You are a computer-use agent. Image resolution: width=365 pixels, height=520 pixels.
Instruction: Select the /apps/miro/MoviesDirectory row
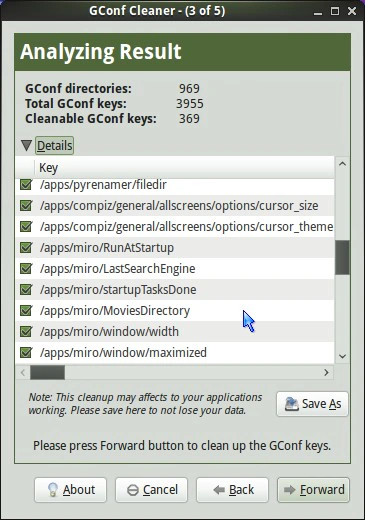point(175,311)
